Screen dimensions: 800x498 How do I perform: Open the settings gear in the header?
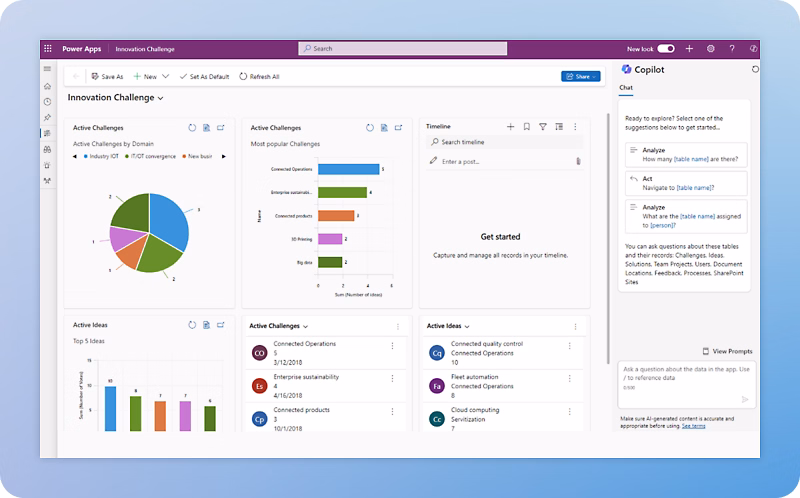click(x=711, y=48)
